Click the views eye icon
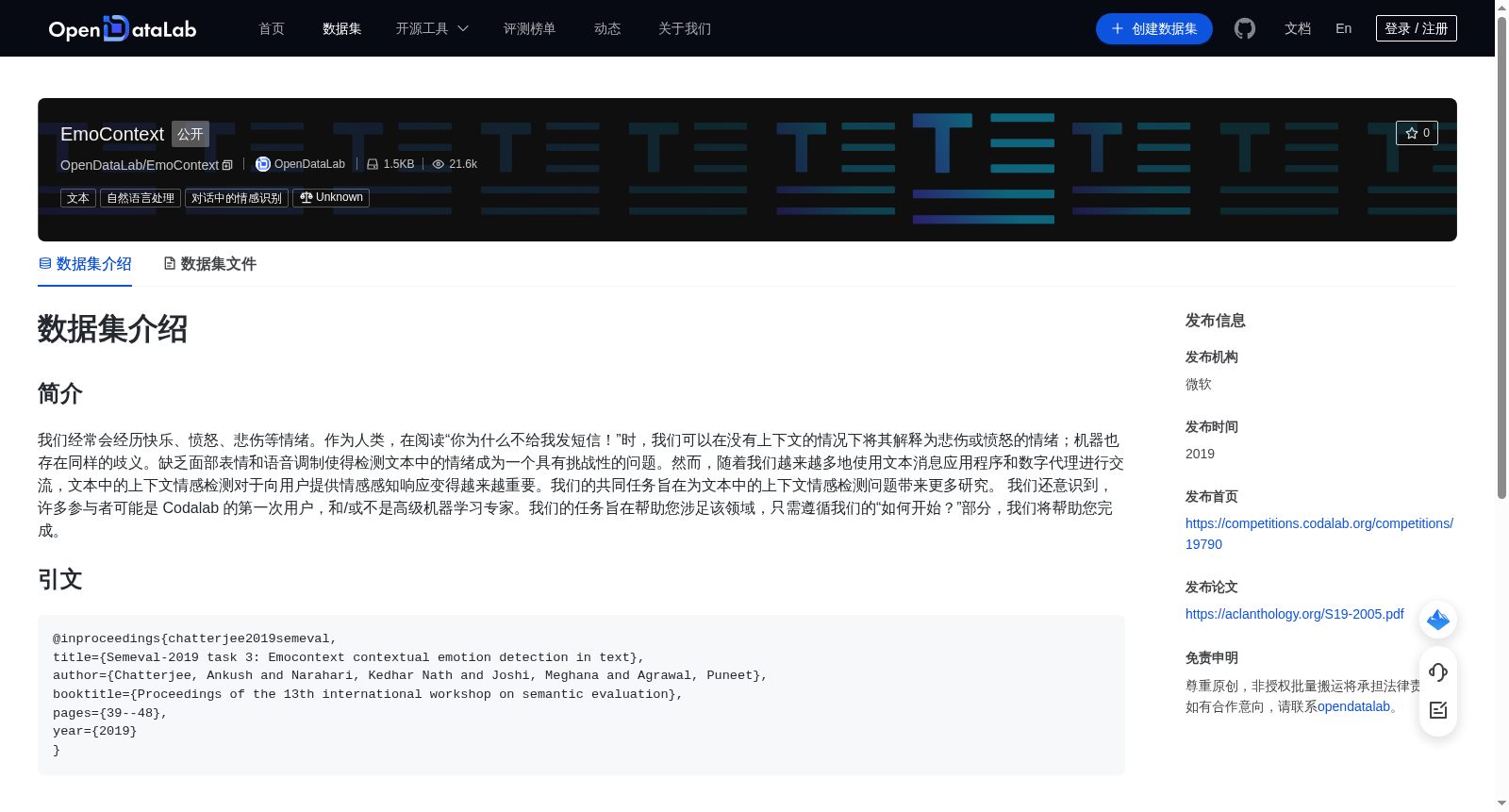Screen dimensions: 1509x812 click(438, 164)
